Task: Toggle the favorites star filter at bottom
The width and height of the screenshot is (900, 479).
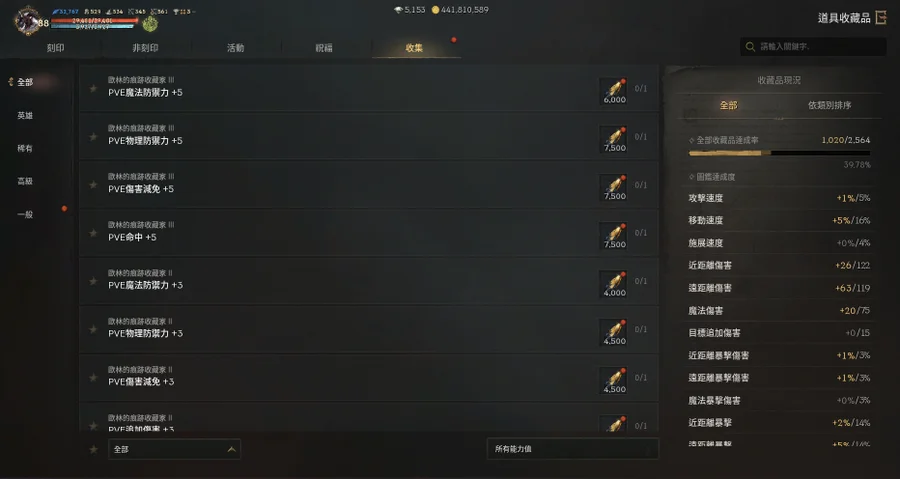Action: [93, 449]
